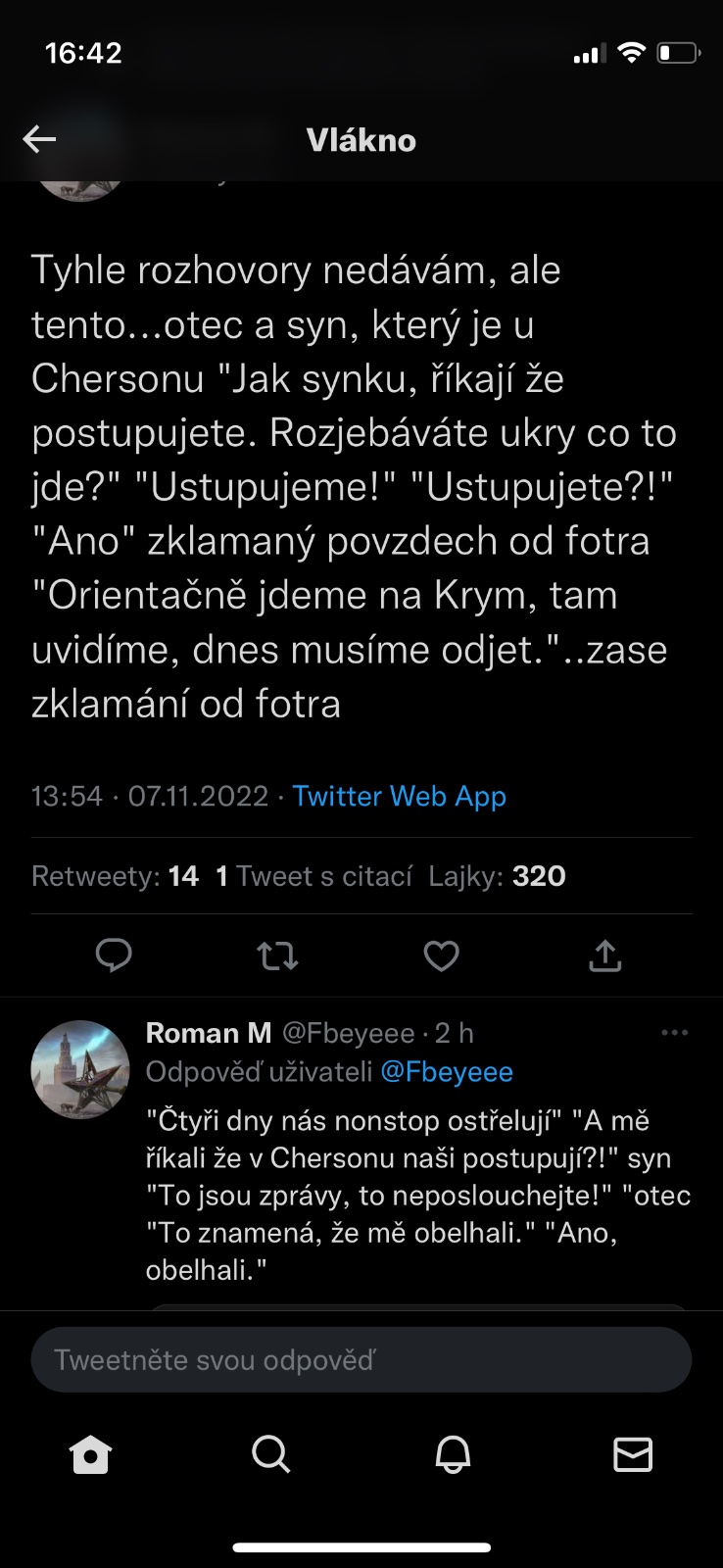Tap the @Fbeyeee mention in reply
The height and width of the screenshot is (1568, 723).
(447, 1071)
